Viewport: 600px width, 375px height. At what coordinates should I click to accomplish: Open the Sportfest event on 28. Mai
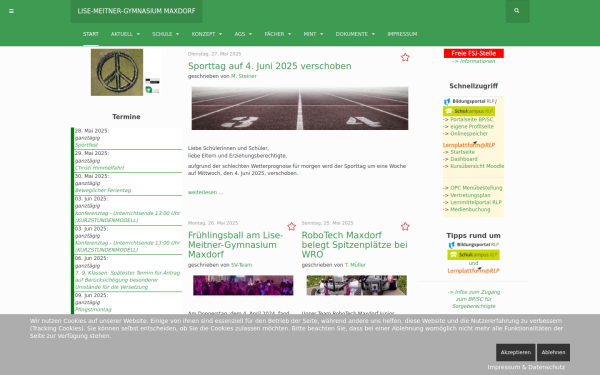[x=86, y=145]
